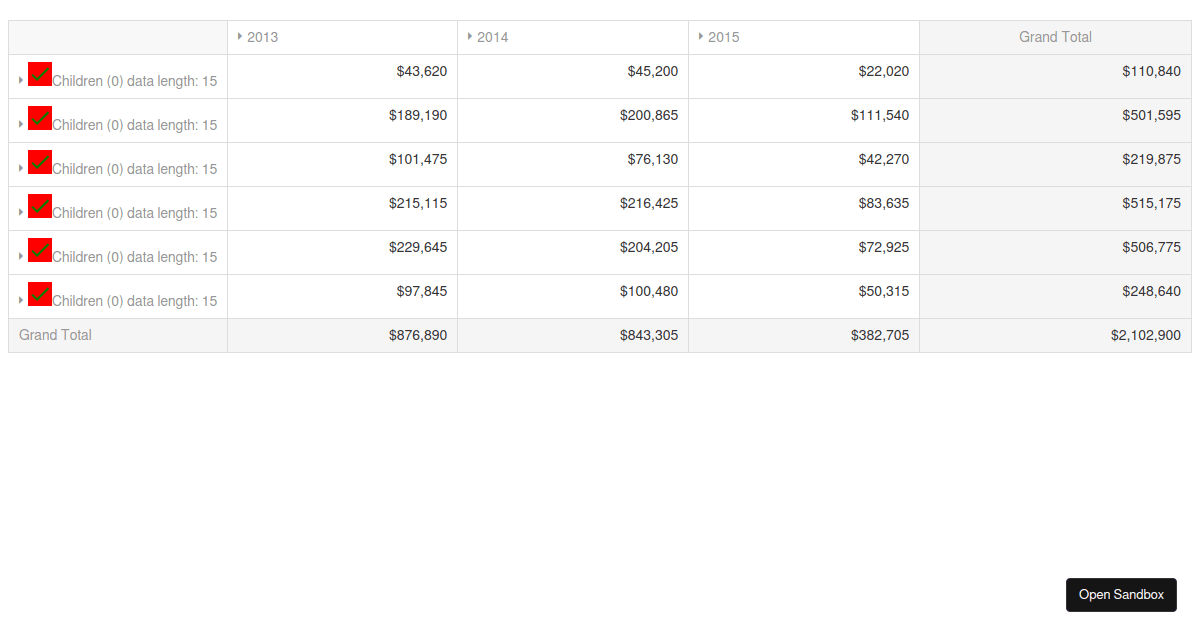Click red checkmark icon in $110,840 total row
1200x630 pixels.
pyautogui.click(x=40, y=74)
